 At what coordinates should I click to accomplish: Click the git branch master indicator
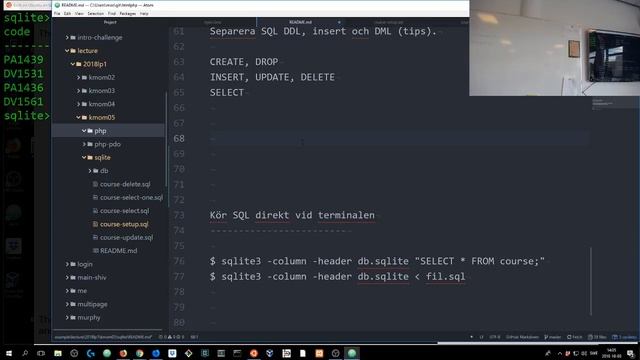(553, 337)
